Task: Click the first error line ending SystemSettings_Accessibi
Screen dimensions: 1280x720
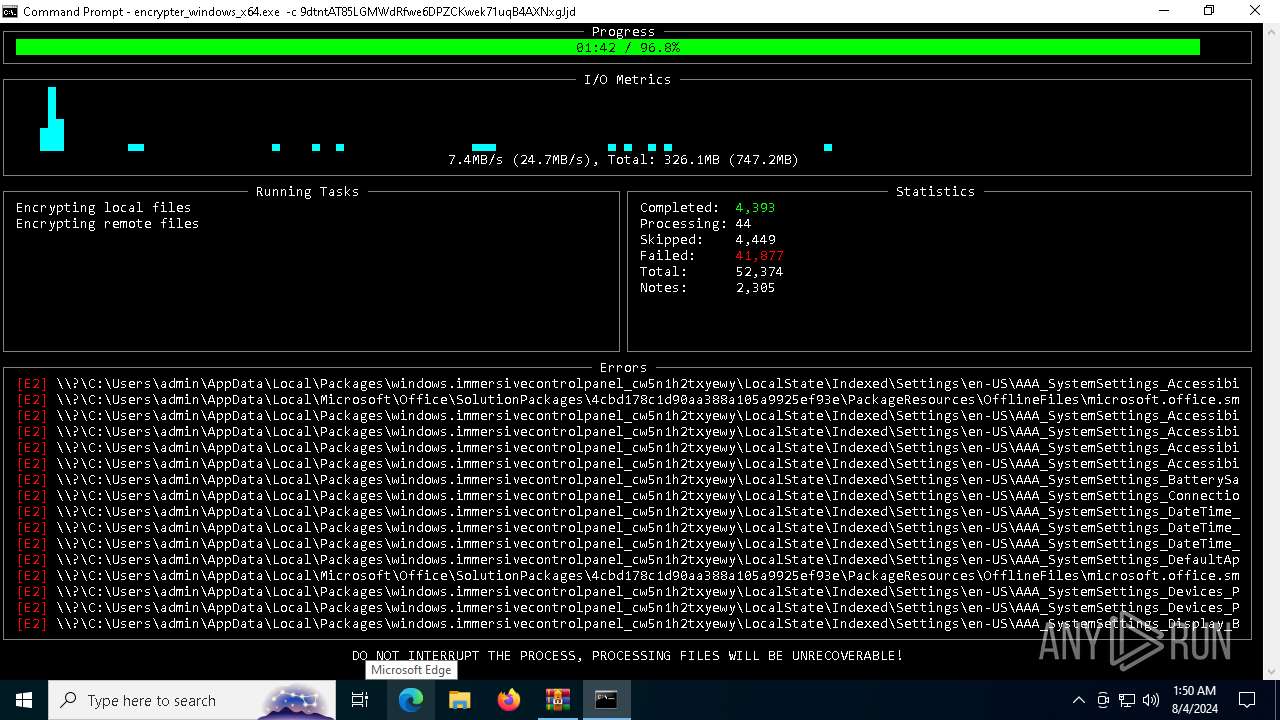Action: coord(628,383)
